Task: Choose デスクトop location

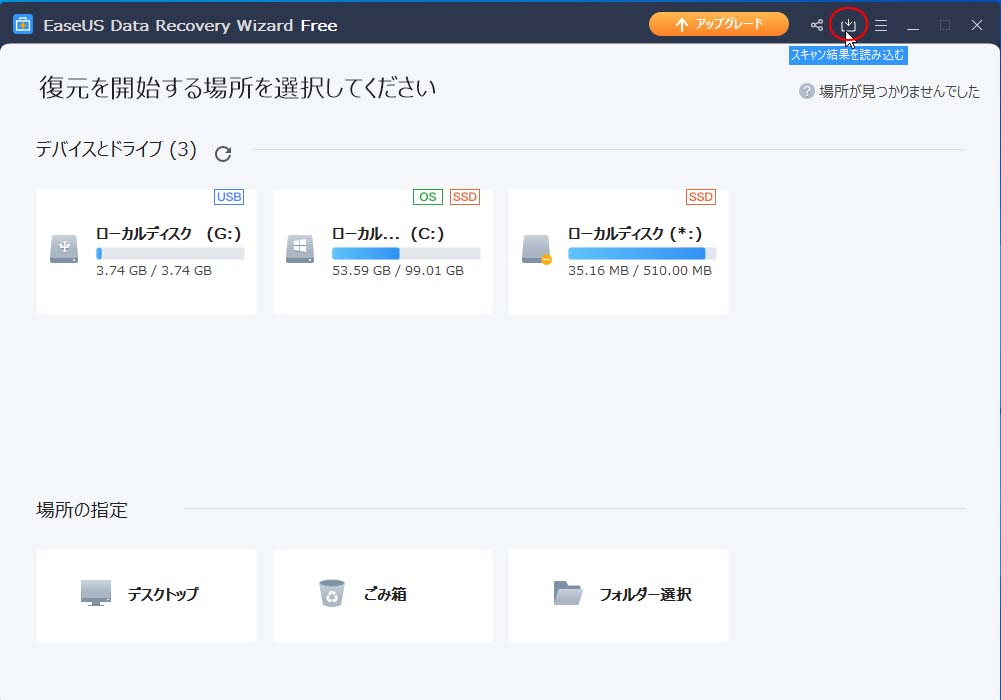Action: [x=146, y=595]
